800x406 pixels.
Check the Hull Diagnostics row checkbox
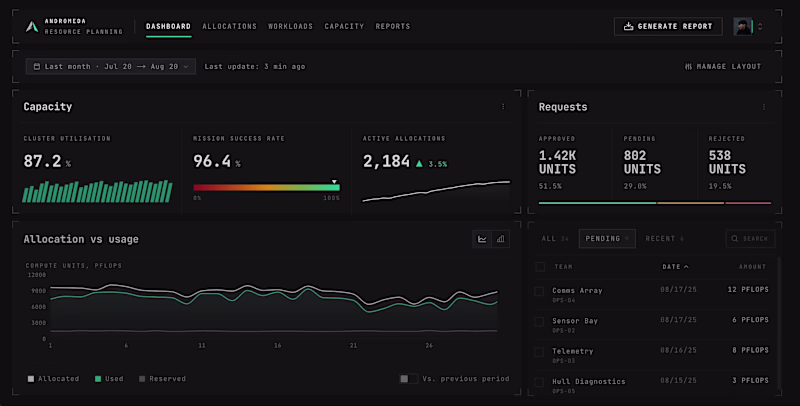click(x=539, y=382)
